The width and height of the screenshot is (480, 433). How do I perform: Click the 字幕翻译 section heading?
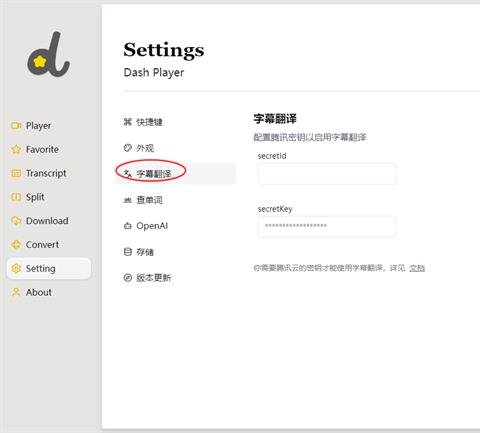pos(275,119)
